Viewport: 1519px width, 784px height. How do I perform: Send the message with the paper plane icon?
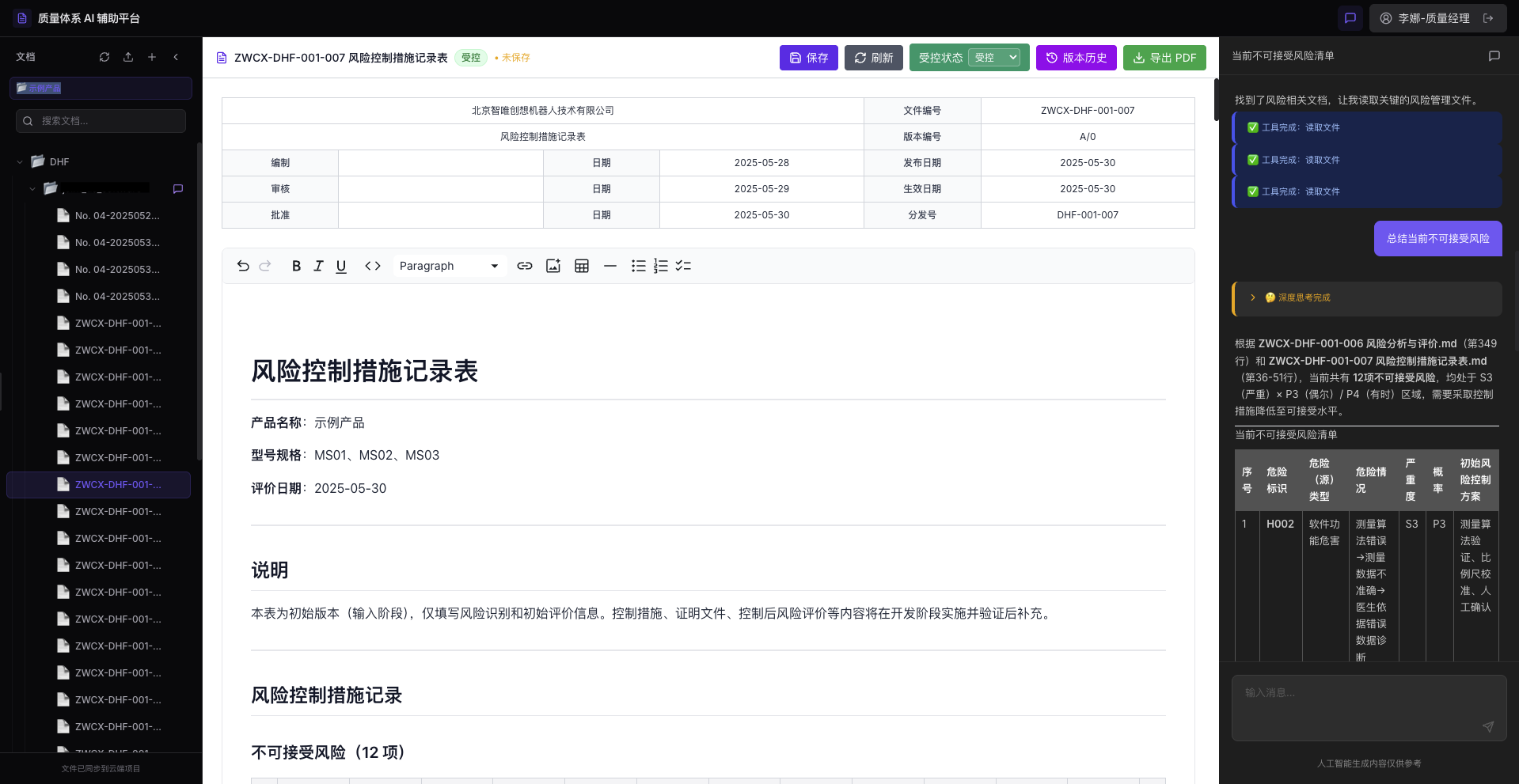[1488, 726]
